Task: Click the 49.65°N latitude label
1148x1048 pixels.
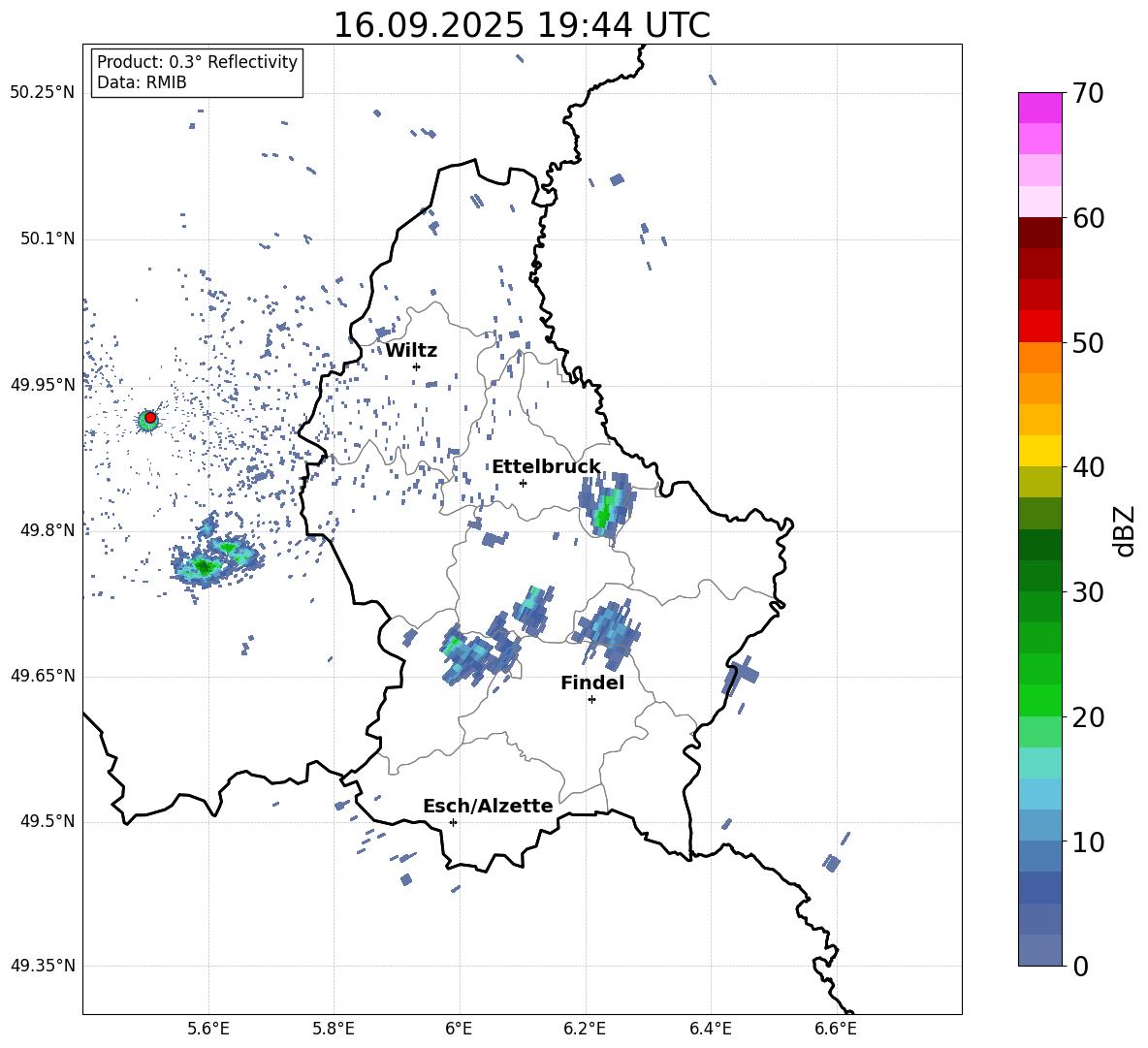Action: click(x=43, y=676)
